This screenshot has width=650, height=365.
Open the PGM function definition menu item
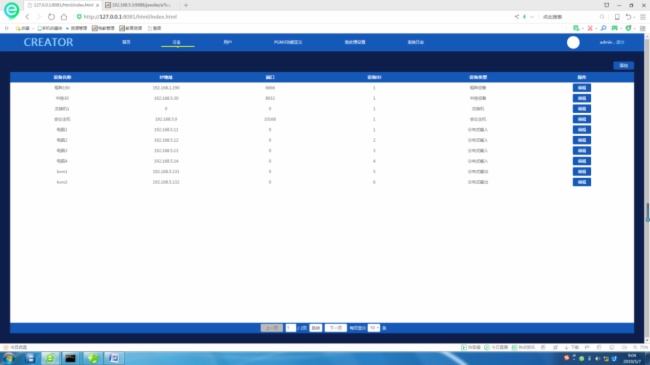(288, 42)
